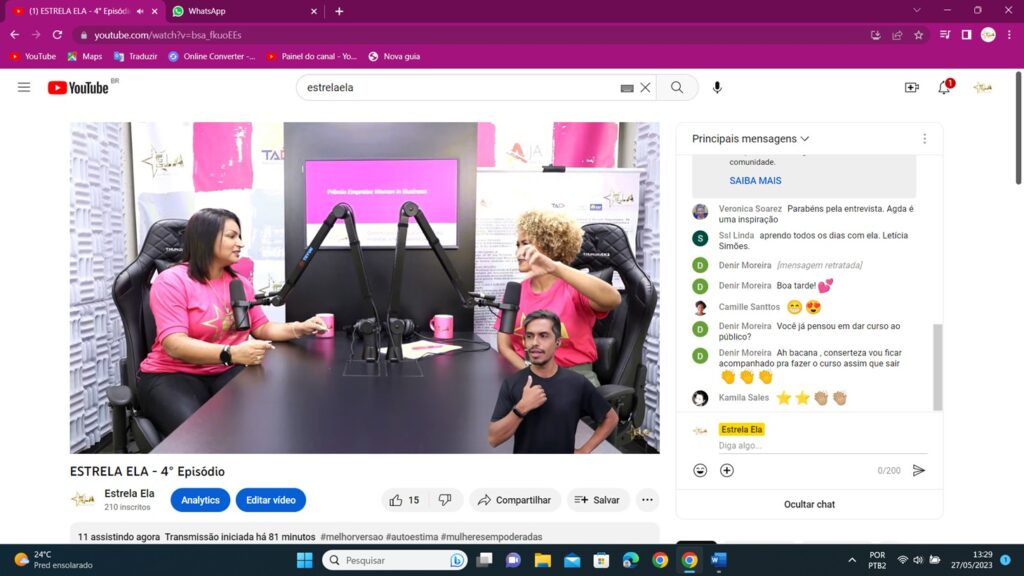
Task: Open the Painel do canal bookmark
Action: click(311, 56)
